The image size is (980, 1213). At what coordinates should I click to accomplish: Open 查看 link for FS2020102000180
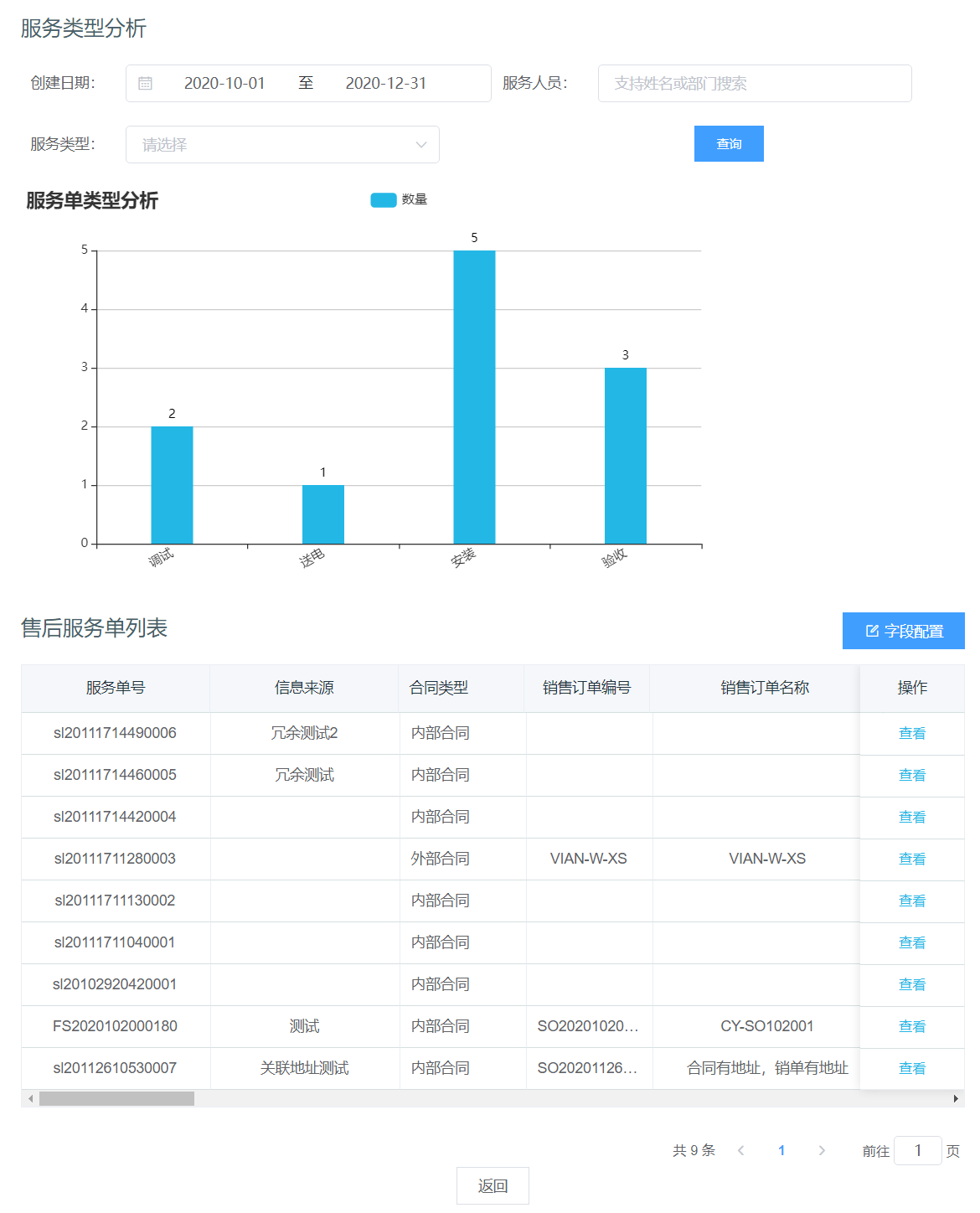pyautogui.click(x=911, y=1026)
